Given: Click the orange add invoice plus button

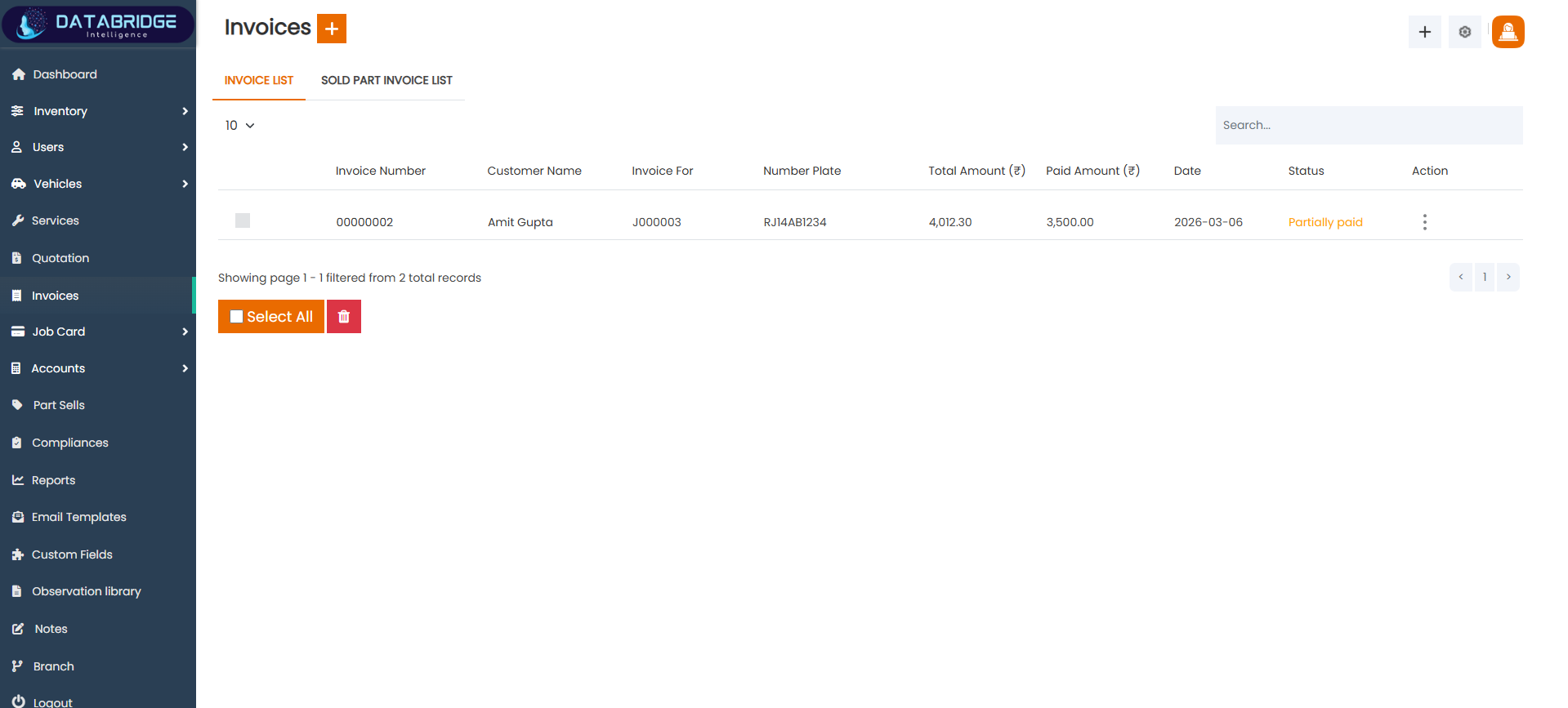Looking at the screenshot, I should pos(332,29).
